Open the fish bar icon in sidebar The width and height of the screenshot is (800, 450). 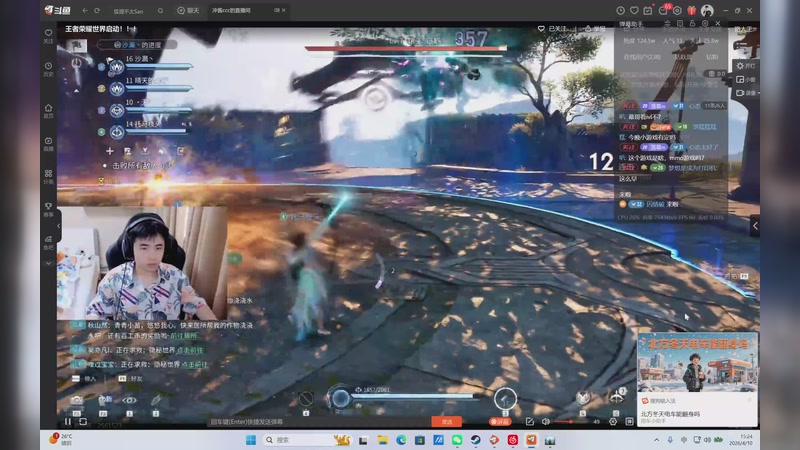(x=48, y=242)
